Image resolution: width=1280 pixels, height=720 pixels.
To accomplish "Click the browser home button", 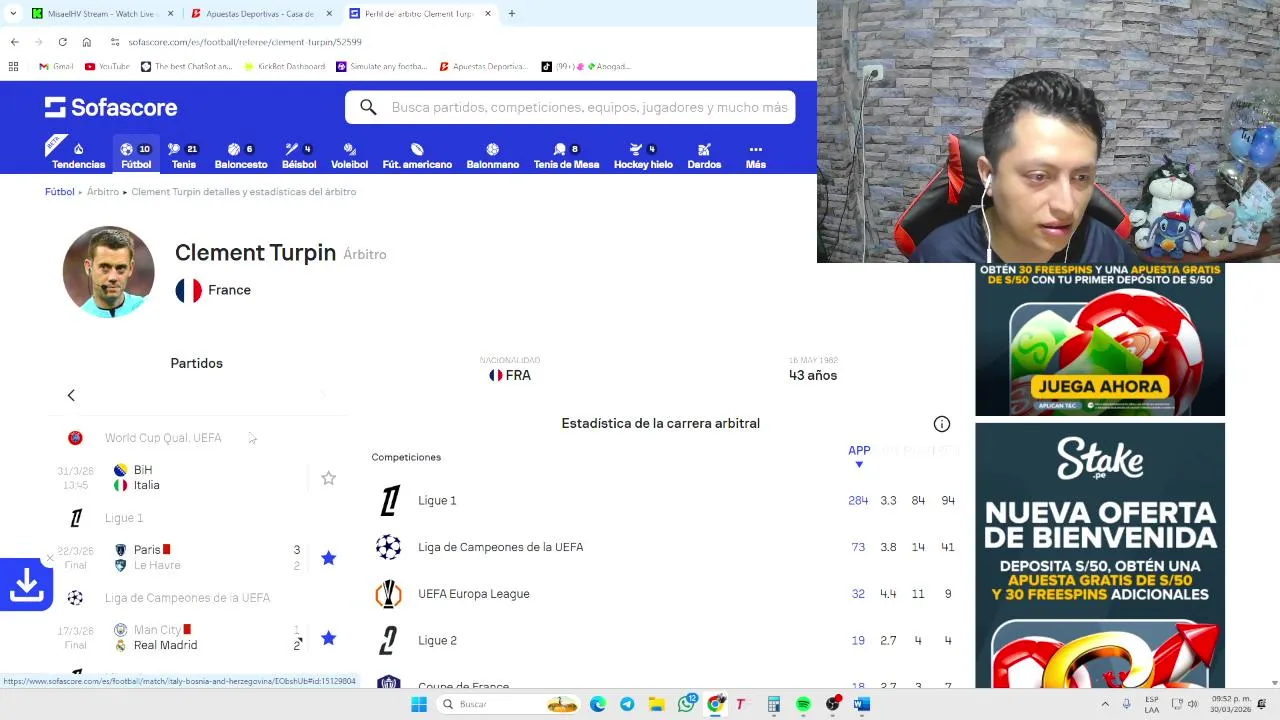I will (x=87, y=42).
